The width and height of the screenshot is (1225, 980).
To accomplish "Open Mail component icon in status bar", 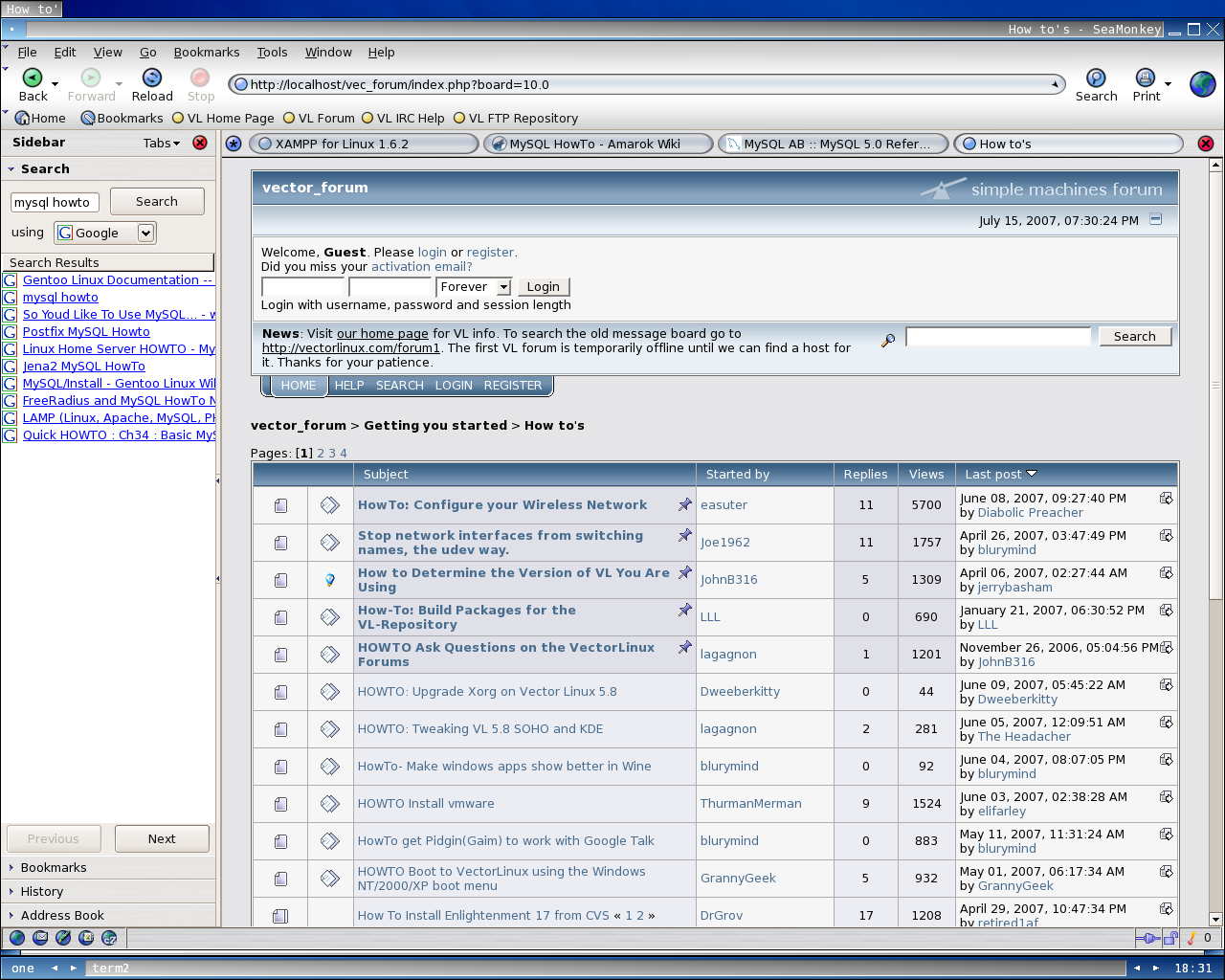I will 40,938.
